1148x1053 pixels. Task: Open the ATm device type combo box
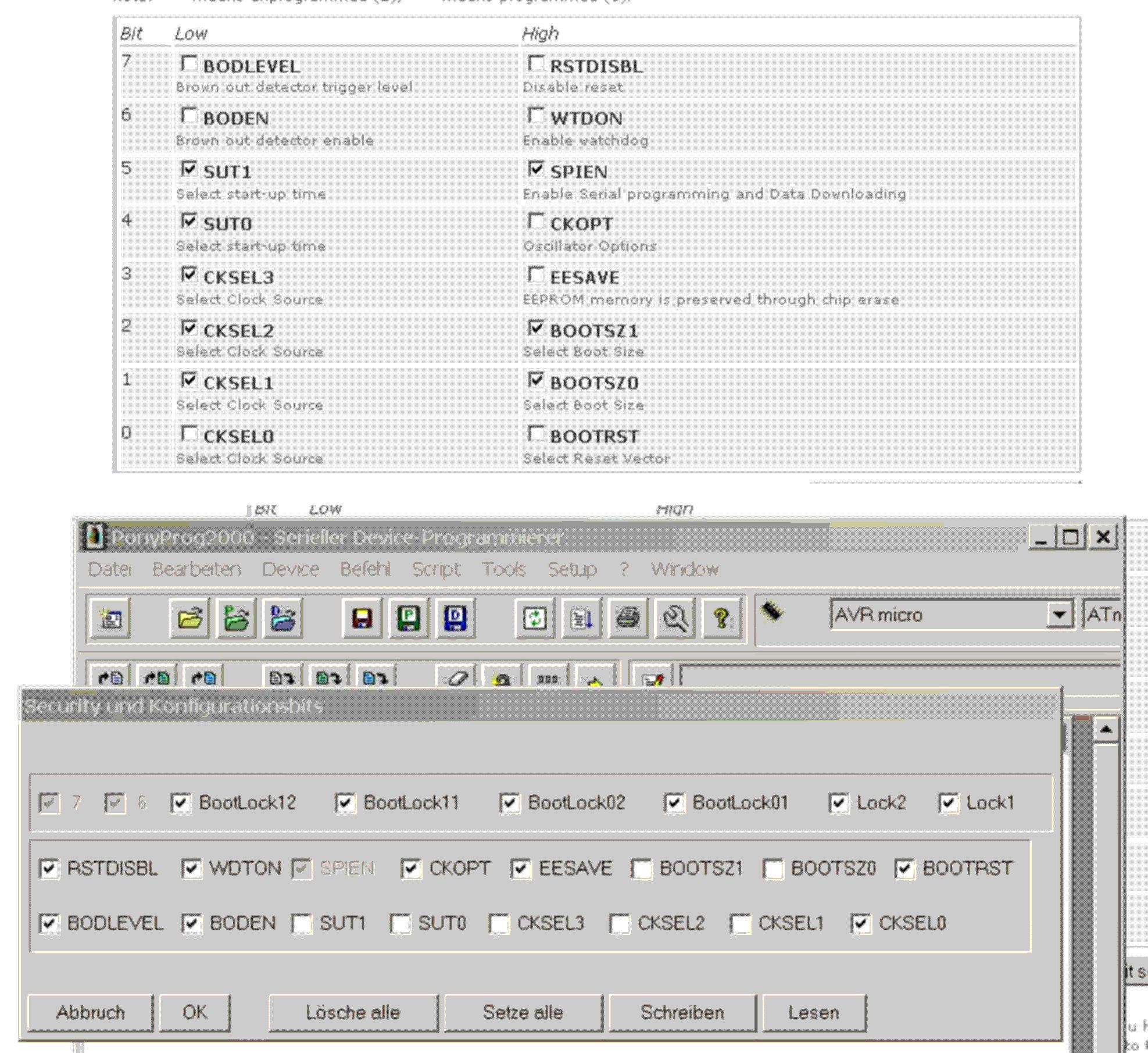1101,615
